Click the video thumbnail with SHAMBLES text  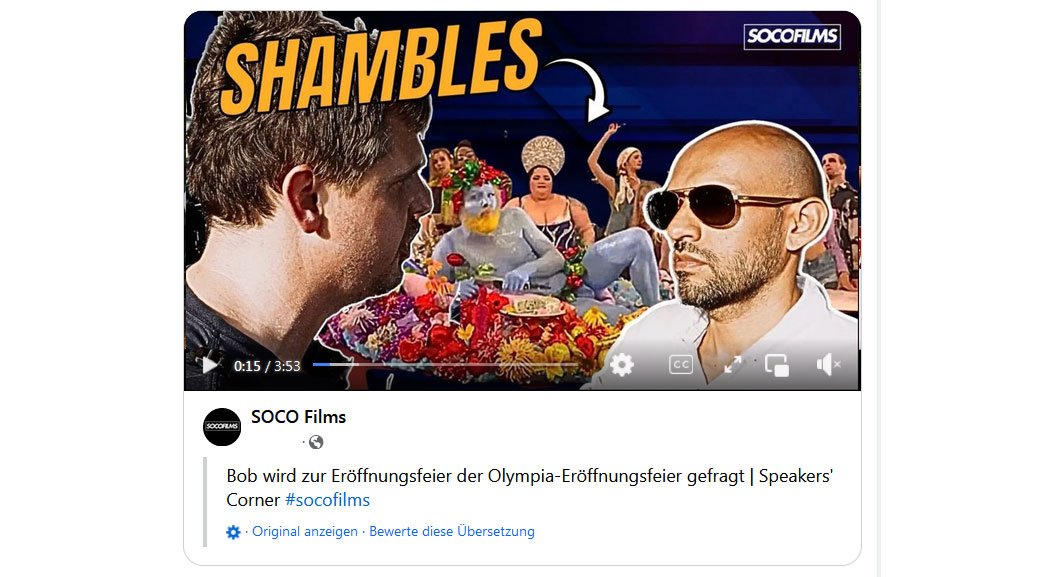click(522, 199)
